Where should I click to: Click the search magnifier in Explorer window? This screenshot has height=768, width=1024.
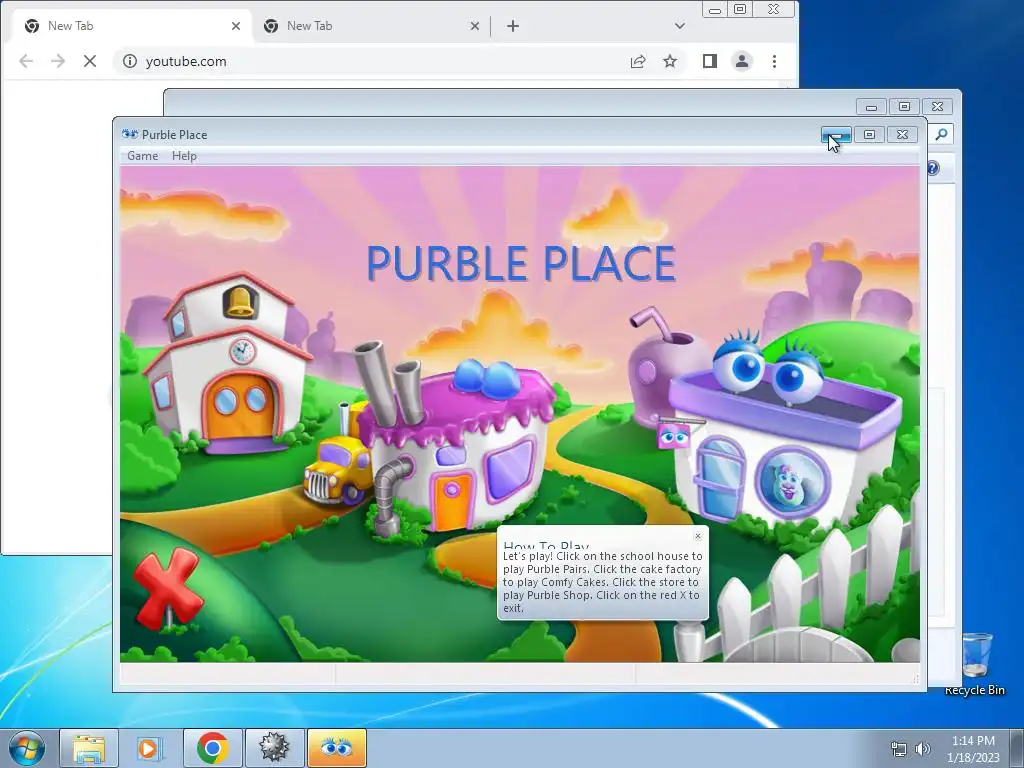point(941,134)
